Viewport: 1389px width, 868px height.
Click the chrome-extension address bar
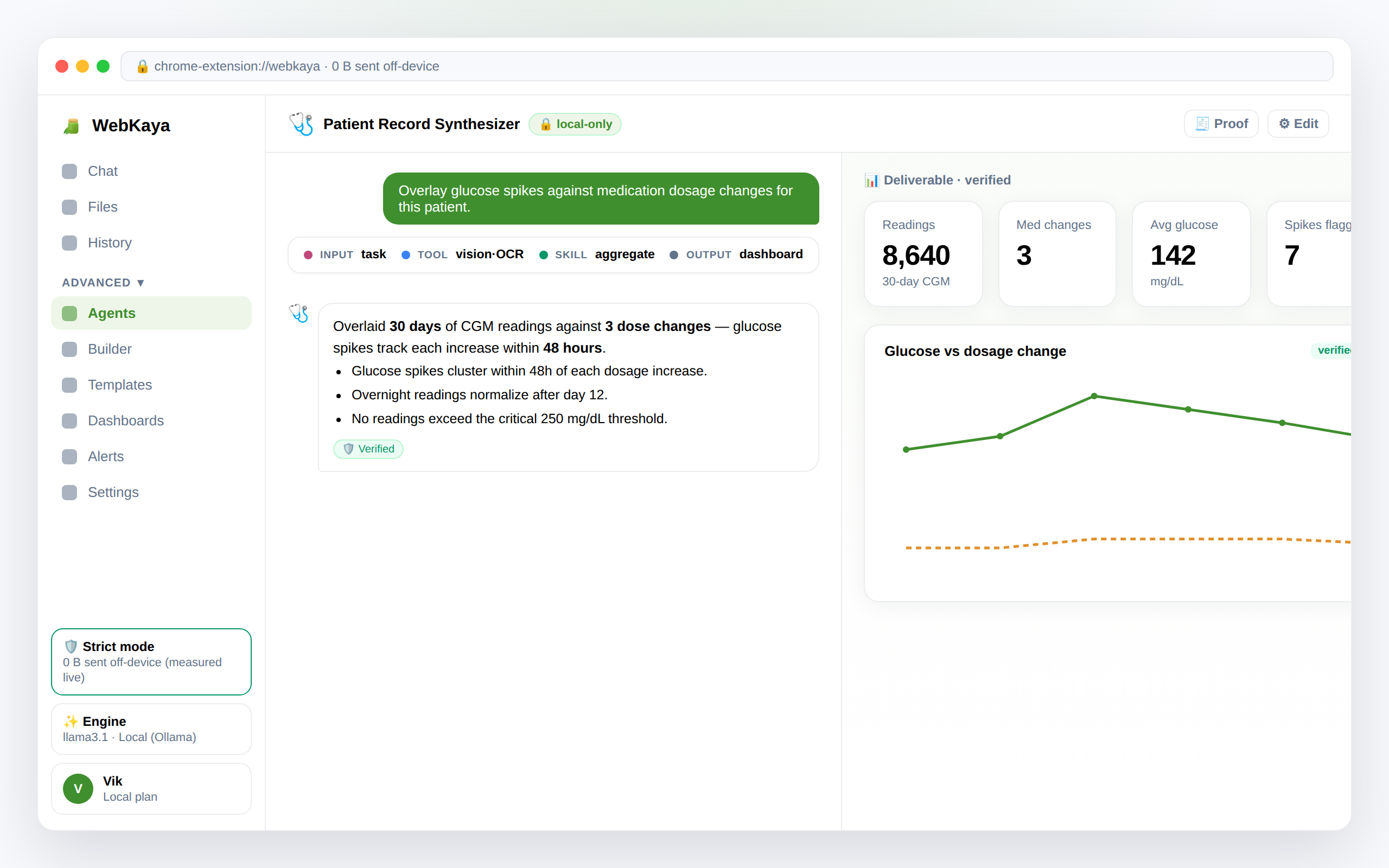[727, 66]
